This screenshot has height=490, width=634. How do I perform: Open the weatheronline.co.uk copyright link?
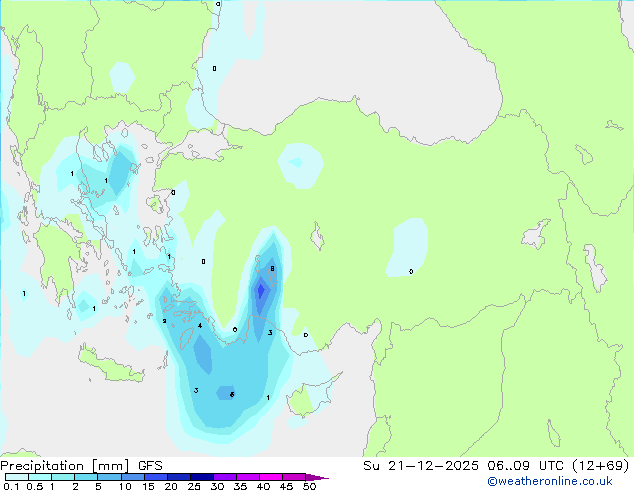click(x=549, y=481)
